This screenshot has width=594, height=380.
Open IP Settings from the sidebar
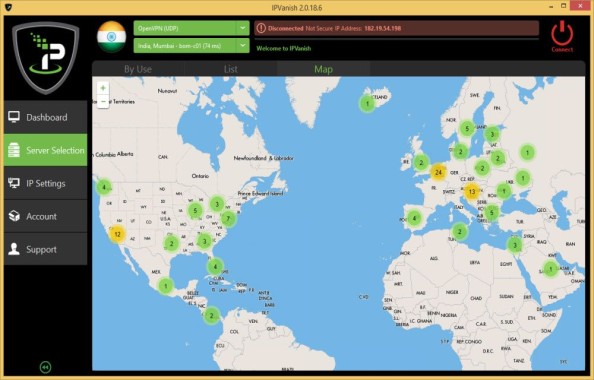click(x=45, y=183)
